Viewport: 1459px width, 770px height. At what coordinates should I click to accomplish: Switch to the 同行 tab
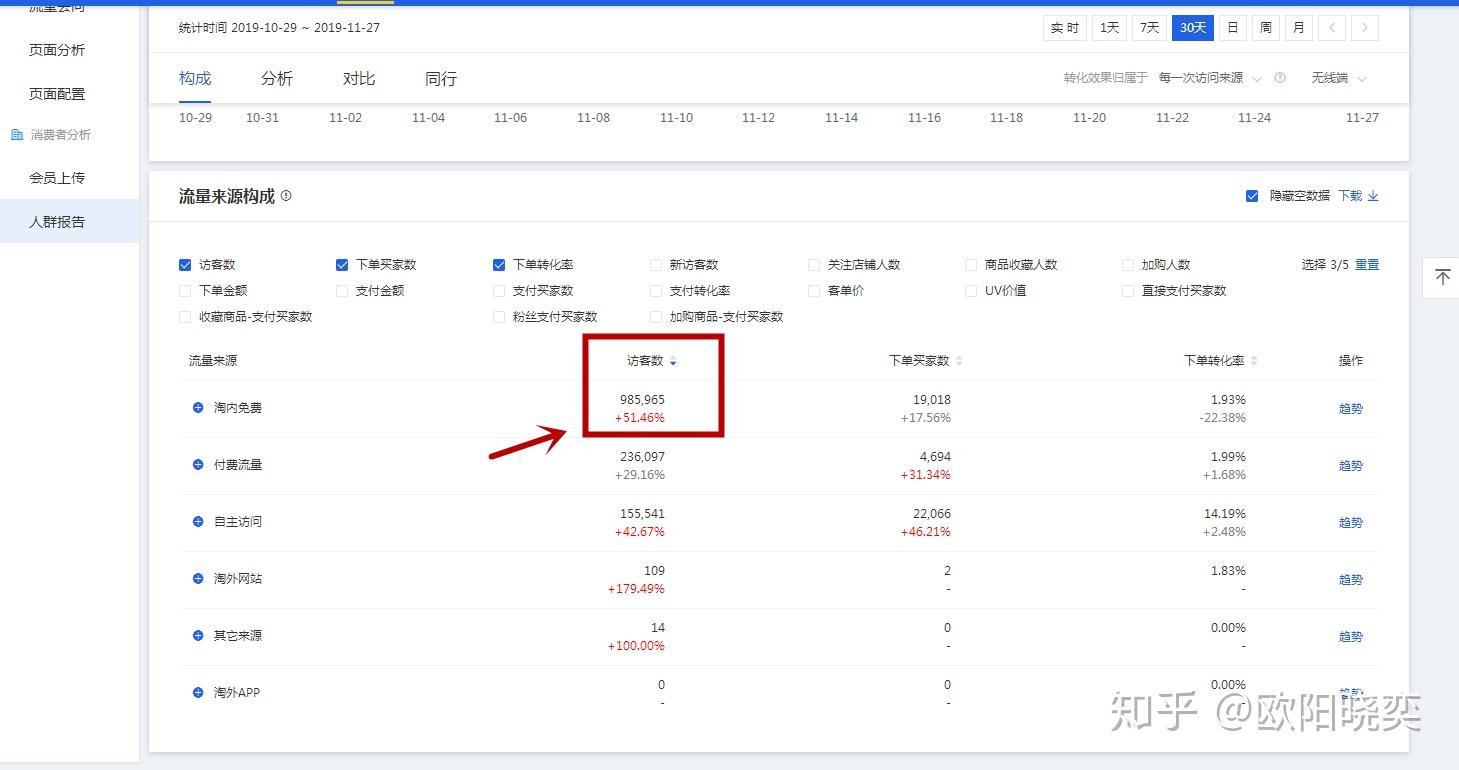click(441, 78)
